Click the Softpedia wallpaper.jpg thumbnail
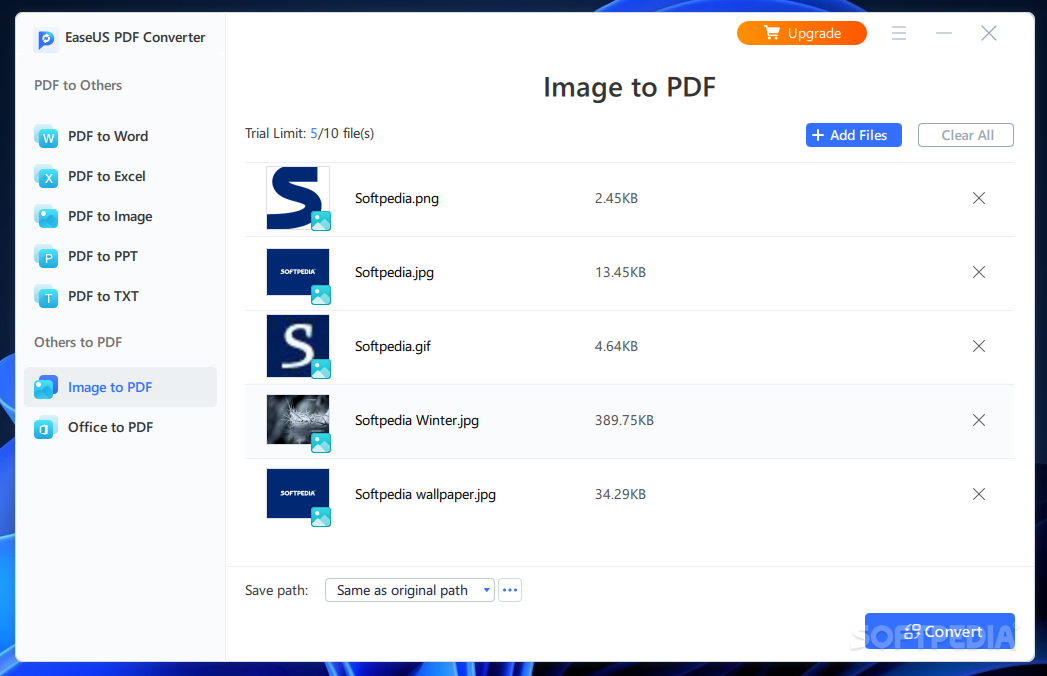The height and width of the screenshot is (676, 1047). (298, 496)
